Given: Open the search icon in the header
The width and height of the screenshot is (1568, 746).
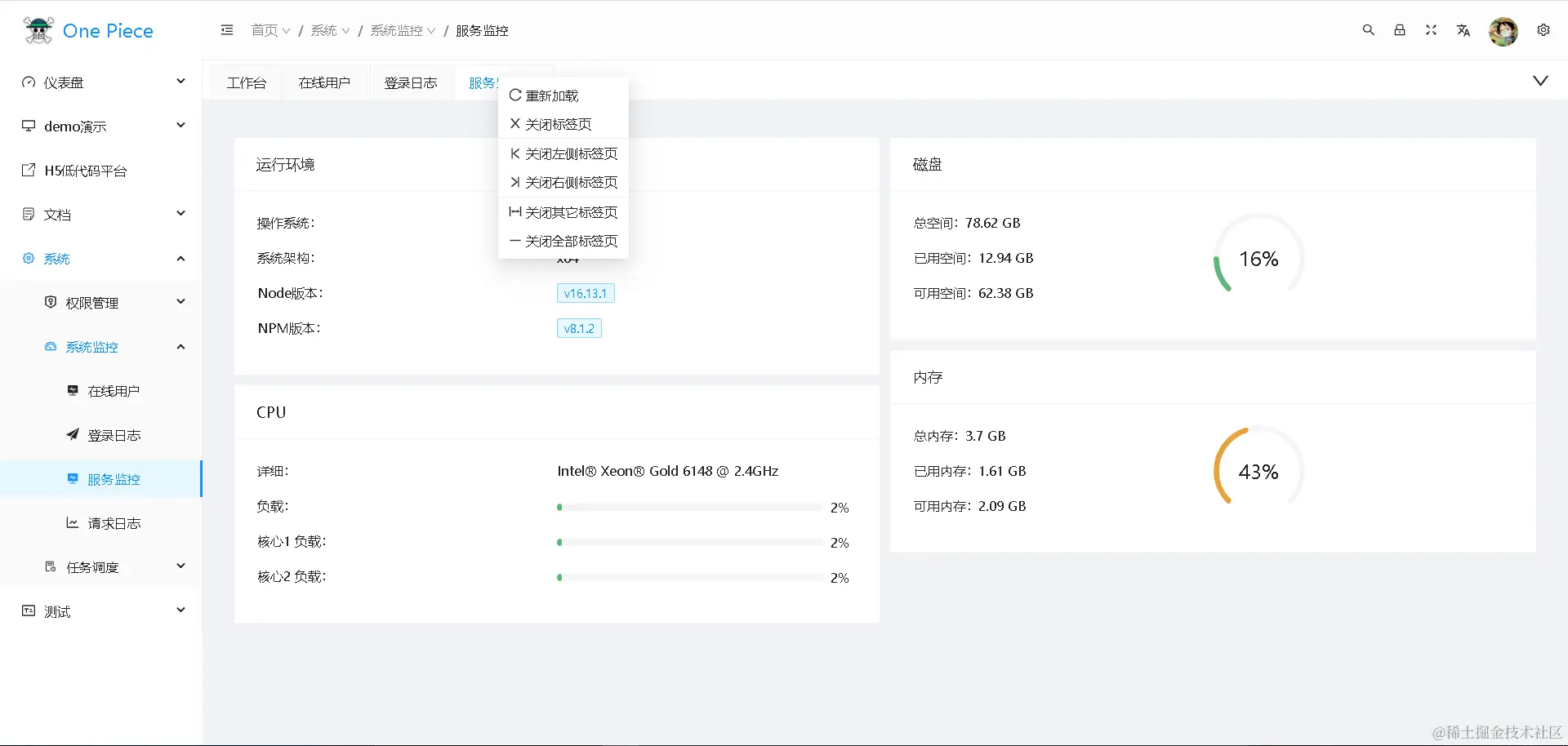Looking at the screenshot, I should tap(1369, 30).
